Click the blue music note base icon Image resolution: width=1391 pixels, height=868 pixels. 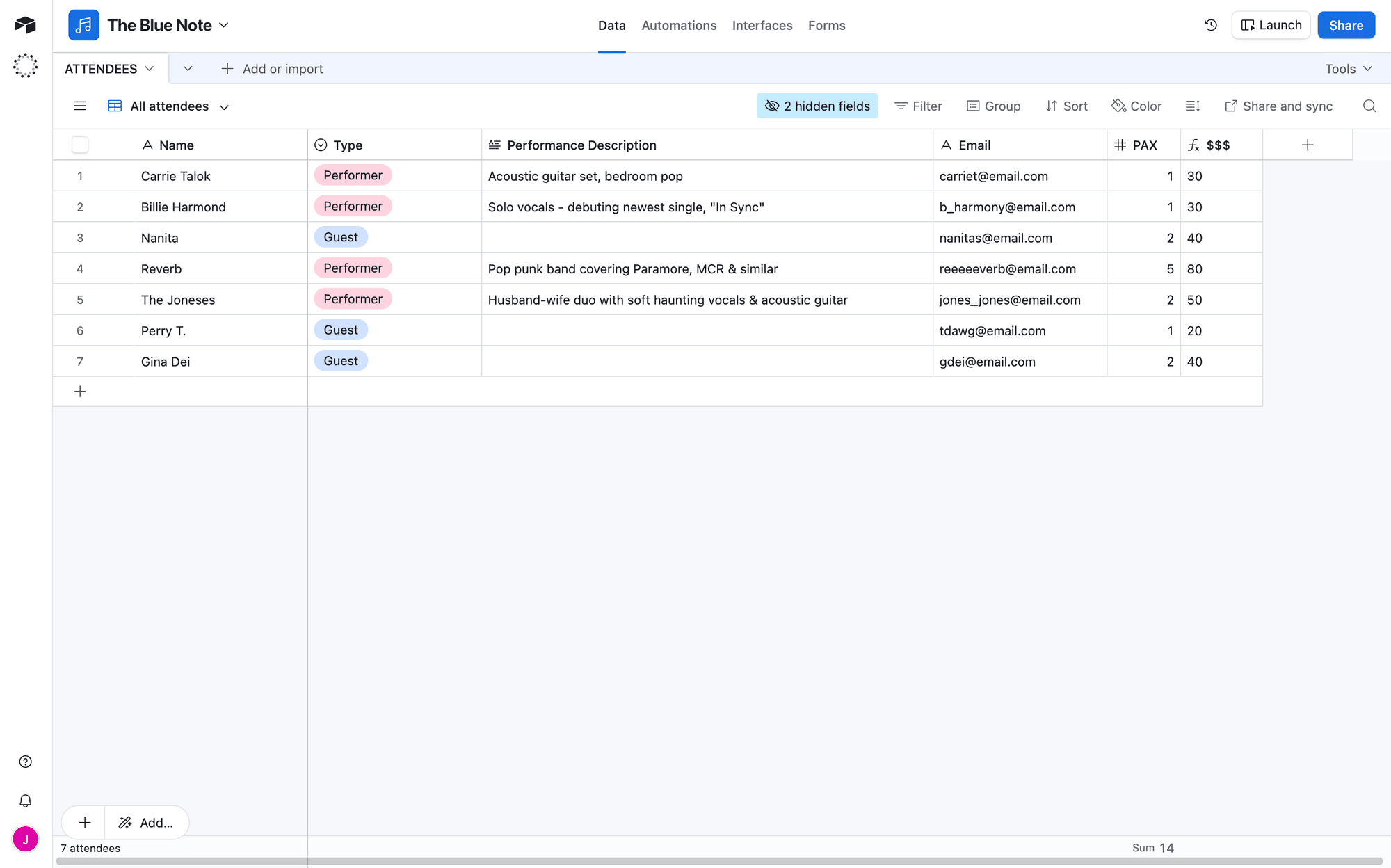tap(83, 25)
